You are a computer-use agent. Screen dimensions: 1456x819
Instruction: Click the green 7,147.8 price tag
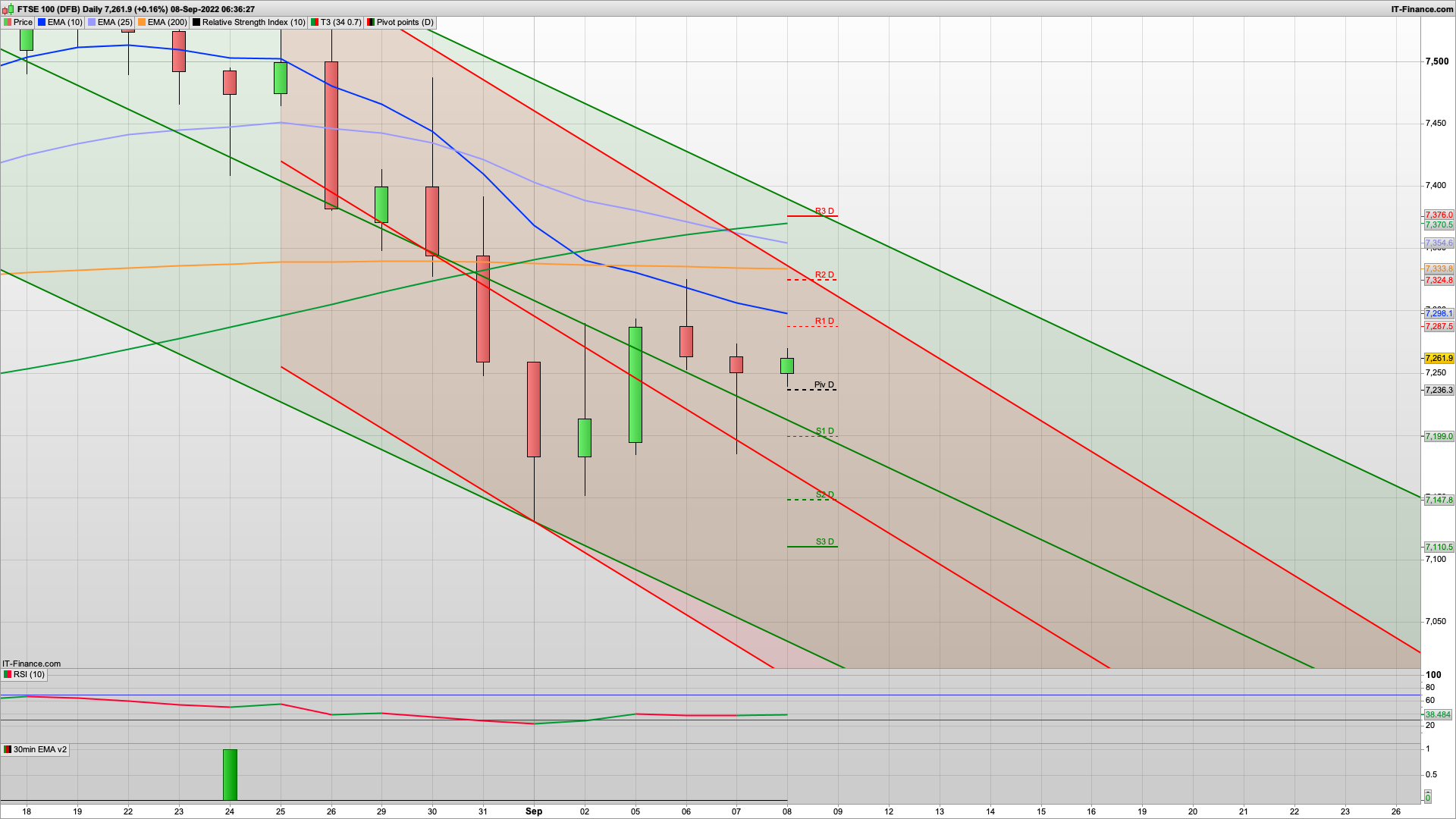tap(1439, 500)
